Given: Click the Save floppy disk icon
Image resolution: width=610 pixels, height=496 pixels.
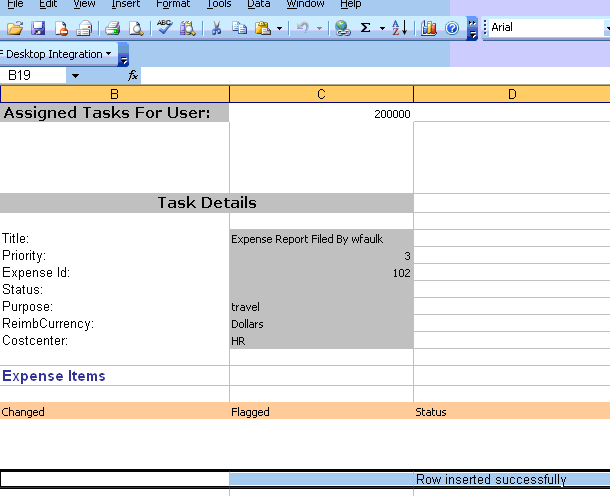Looking at the screenshot, I should tap(38, 28).
